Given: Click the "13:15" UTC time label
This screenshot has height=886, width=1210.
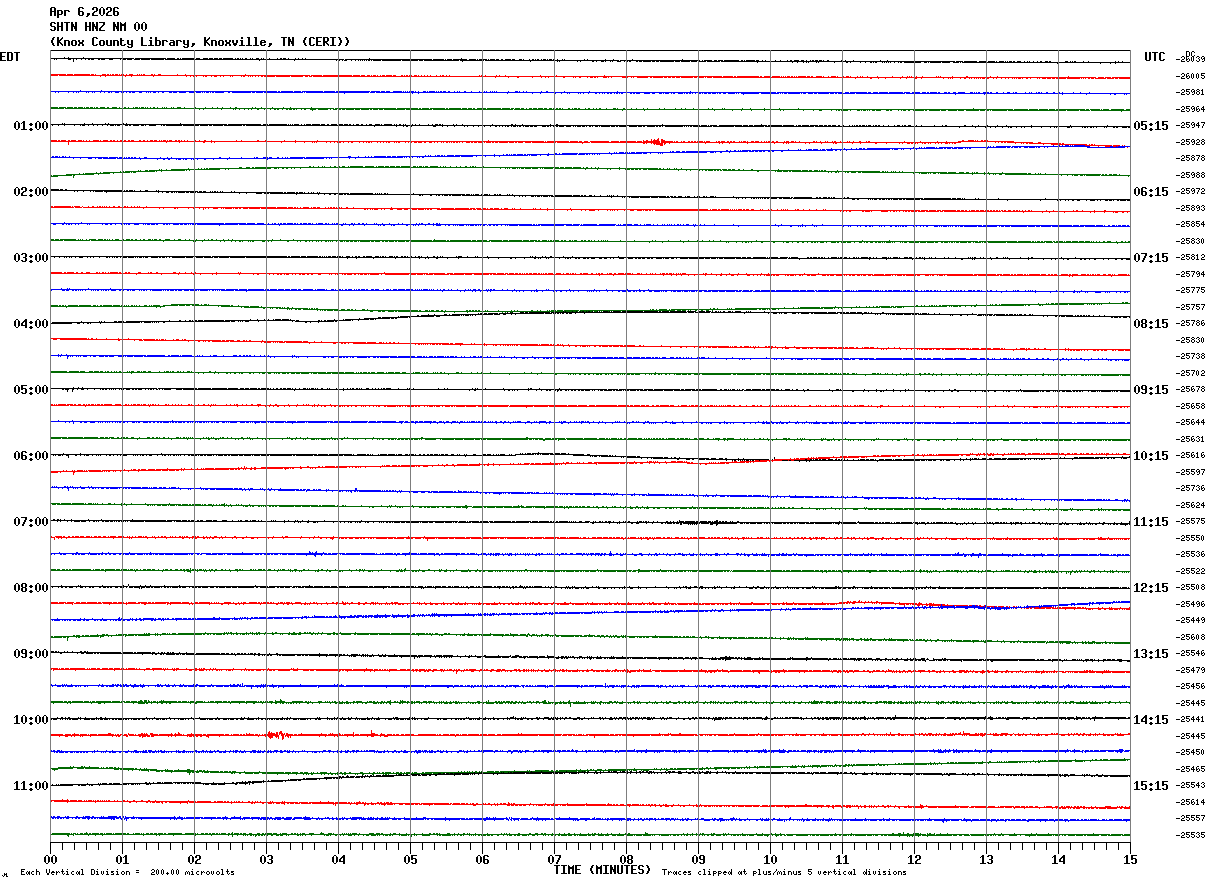Looking at the screenshot, I should [1151, 654].
